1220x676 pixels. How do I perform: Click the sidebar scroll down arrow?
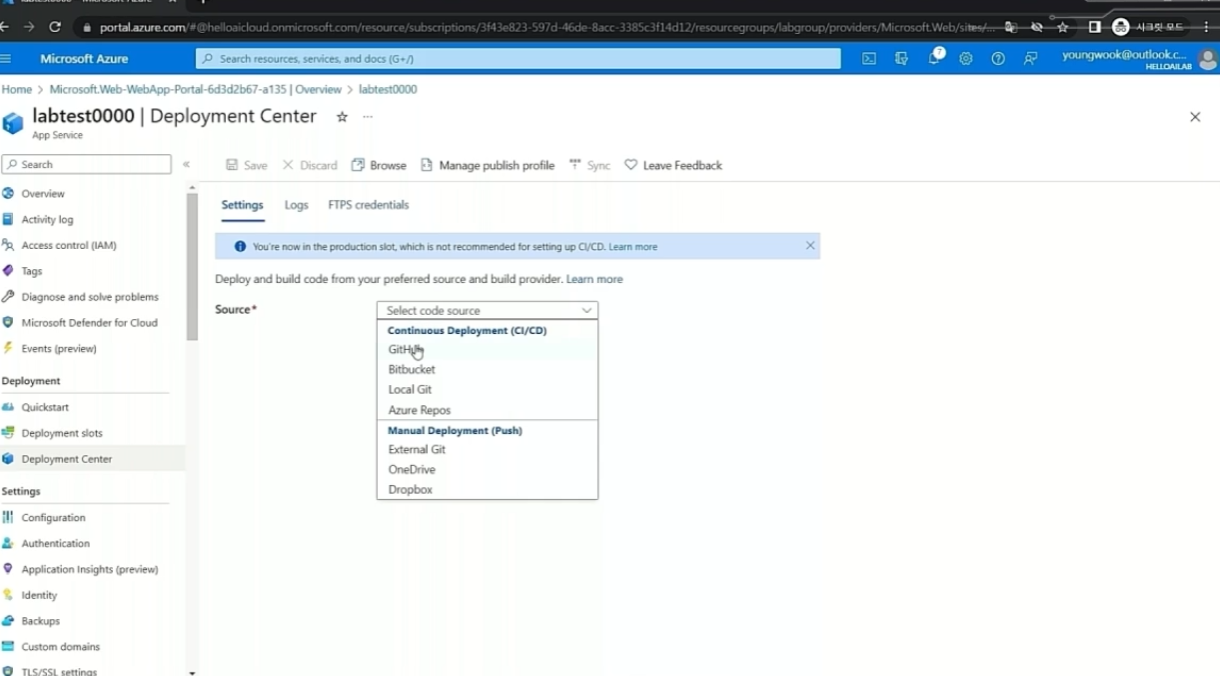[x=192, y=672]
